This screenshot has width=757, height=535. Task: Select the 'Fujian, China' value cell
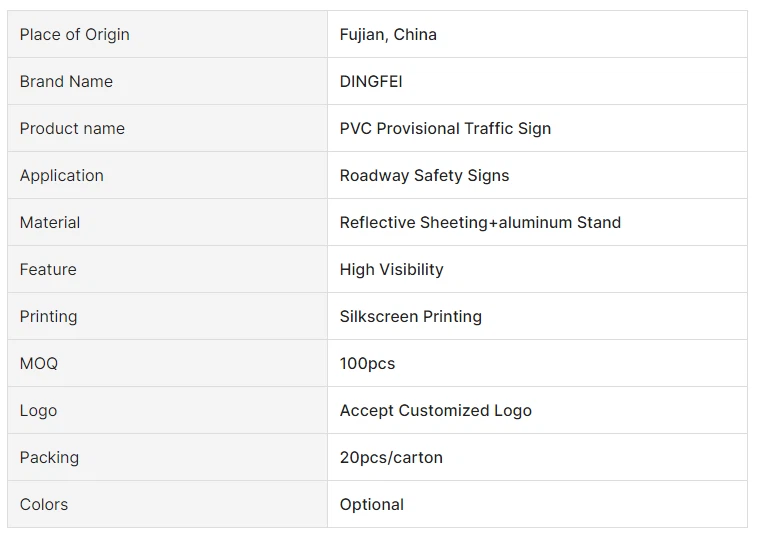(x=388, y=35)
